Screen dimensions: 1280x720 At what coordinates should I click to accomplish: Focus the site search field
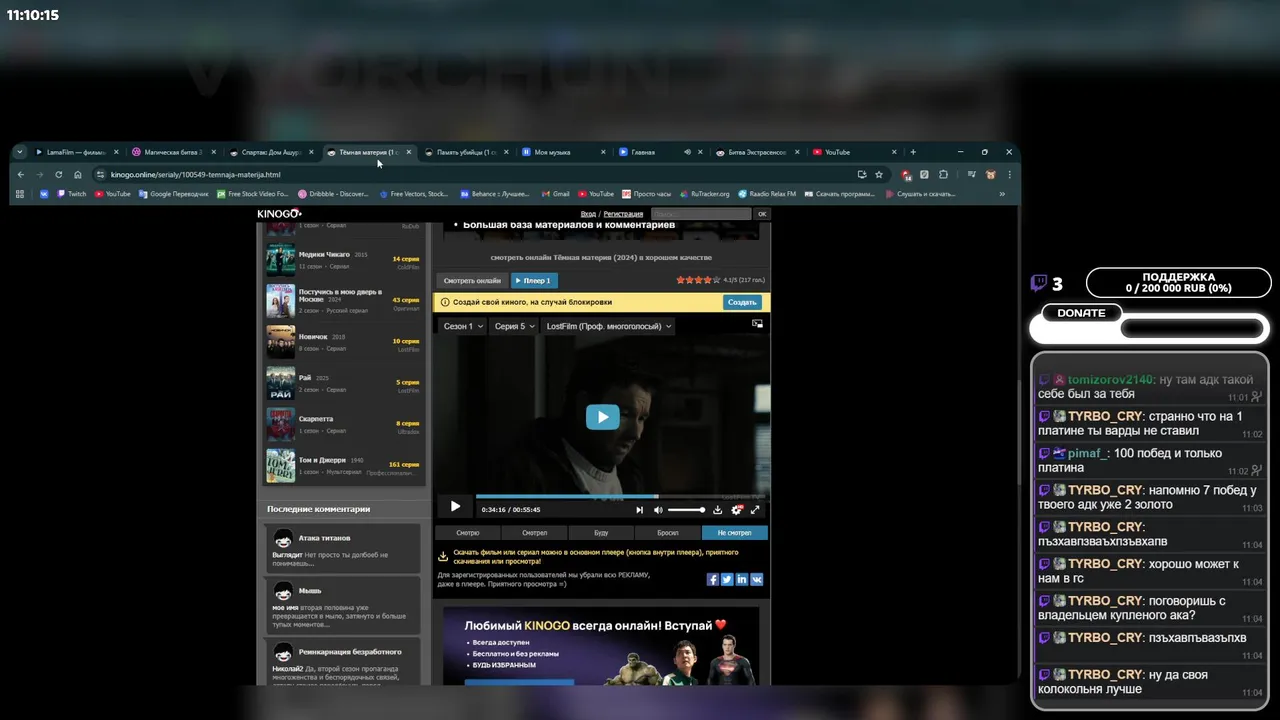(701, 214)
